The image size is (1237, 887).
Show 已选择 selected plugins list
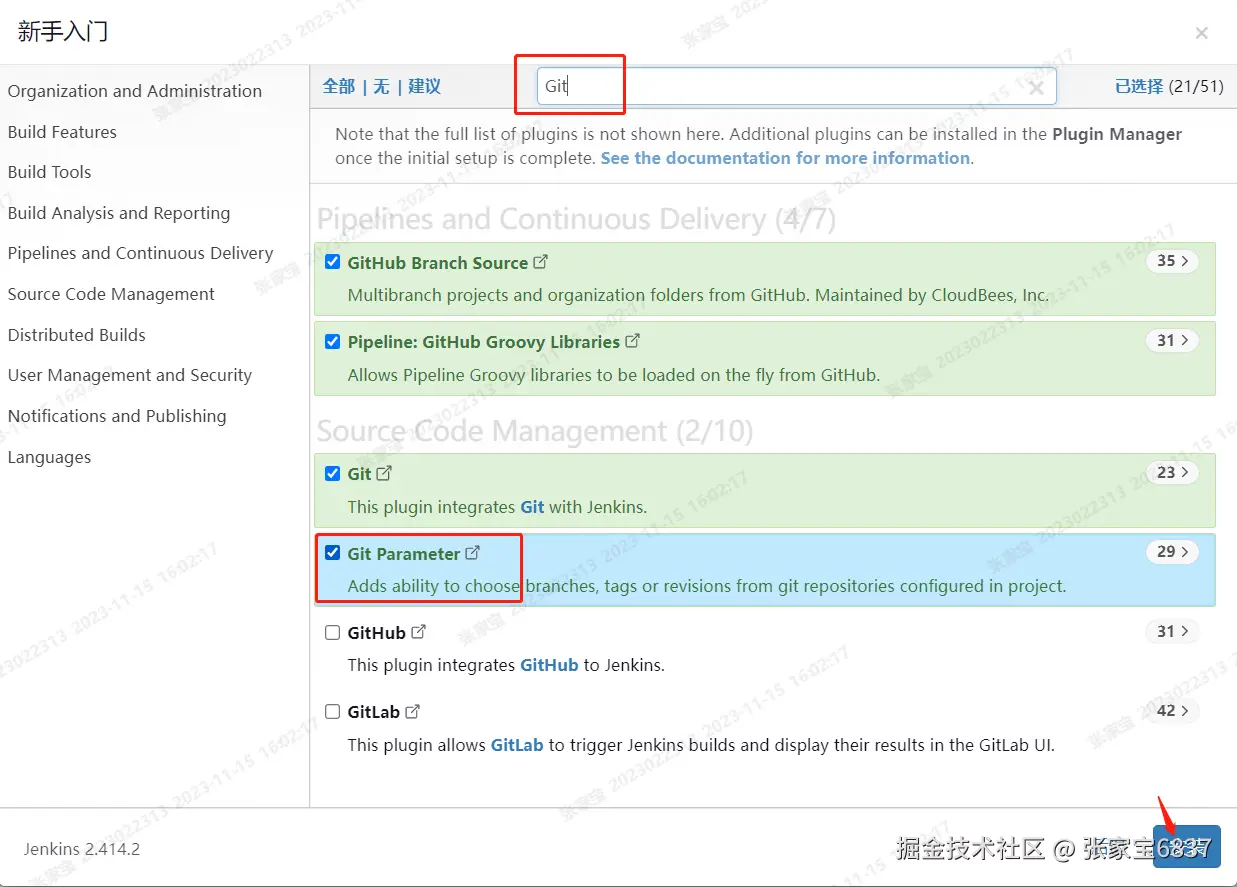coord(1139,86)
